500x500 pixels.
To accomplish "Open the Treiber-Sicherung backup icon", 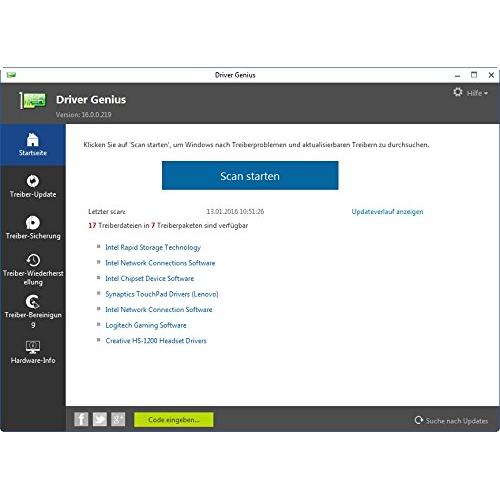I will (x=33, y=223).
